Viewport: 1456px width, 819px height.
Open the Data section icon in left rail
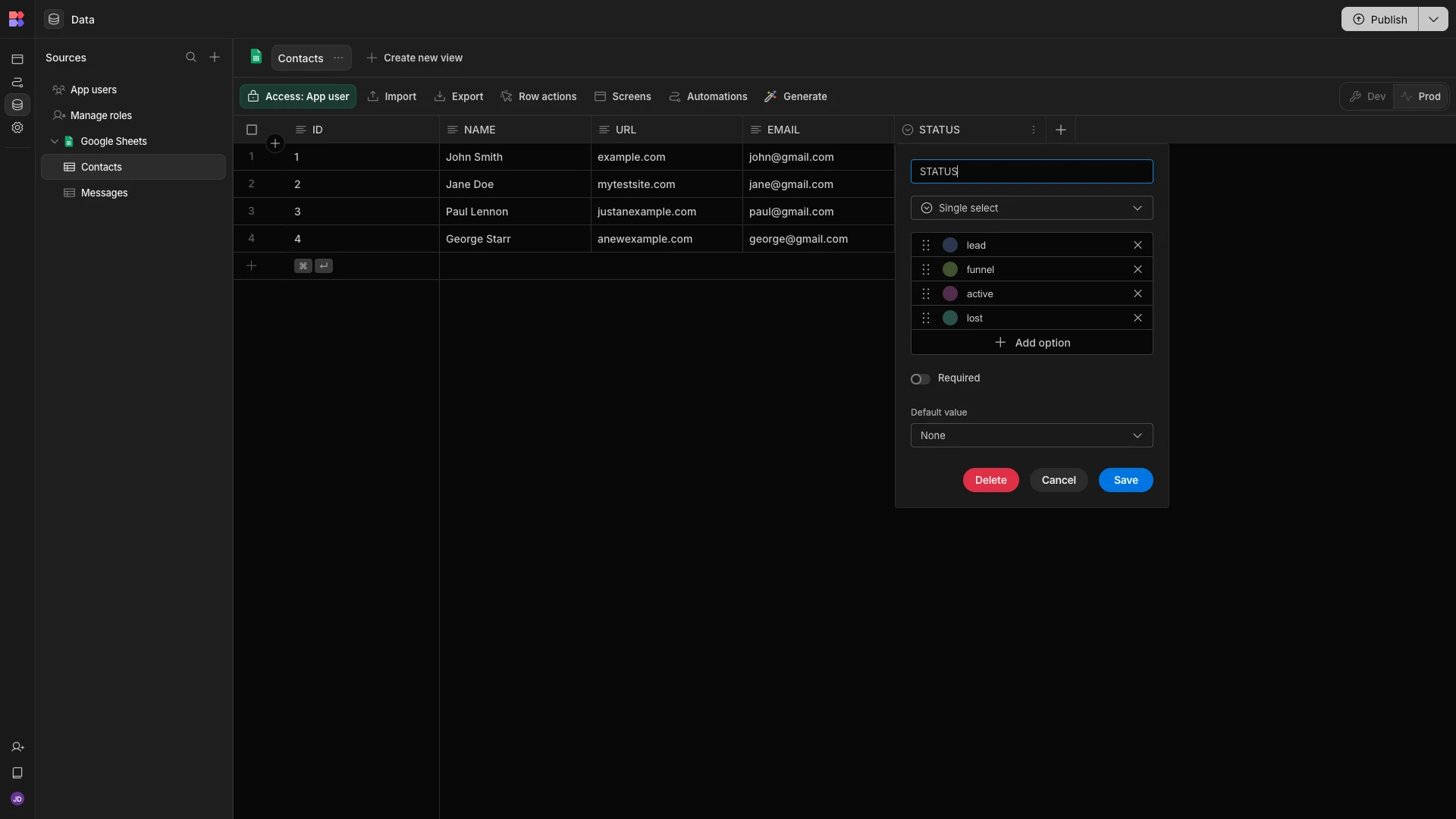coord(17,105)
